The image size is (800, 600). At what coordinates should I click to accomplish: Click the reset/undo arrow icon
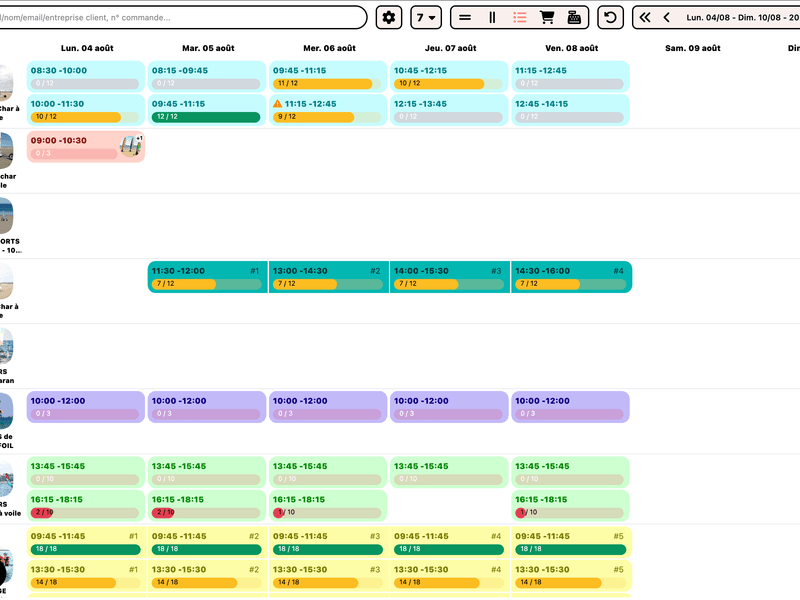pyautogui.click(x=612, y=17)
